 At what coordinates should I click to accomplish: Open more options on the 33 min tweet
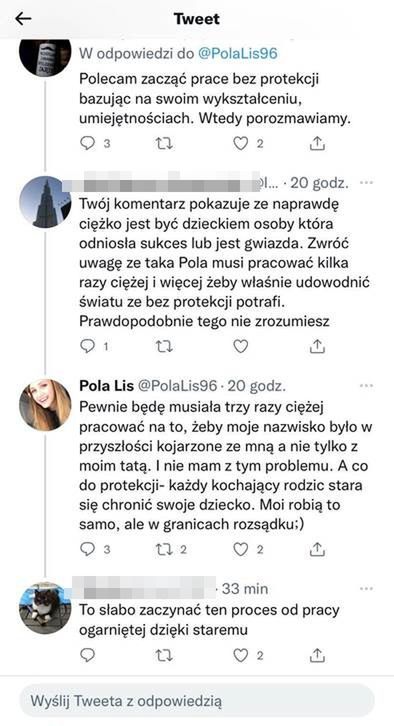tap(366, 589)
